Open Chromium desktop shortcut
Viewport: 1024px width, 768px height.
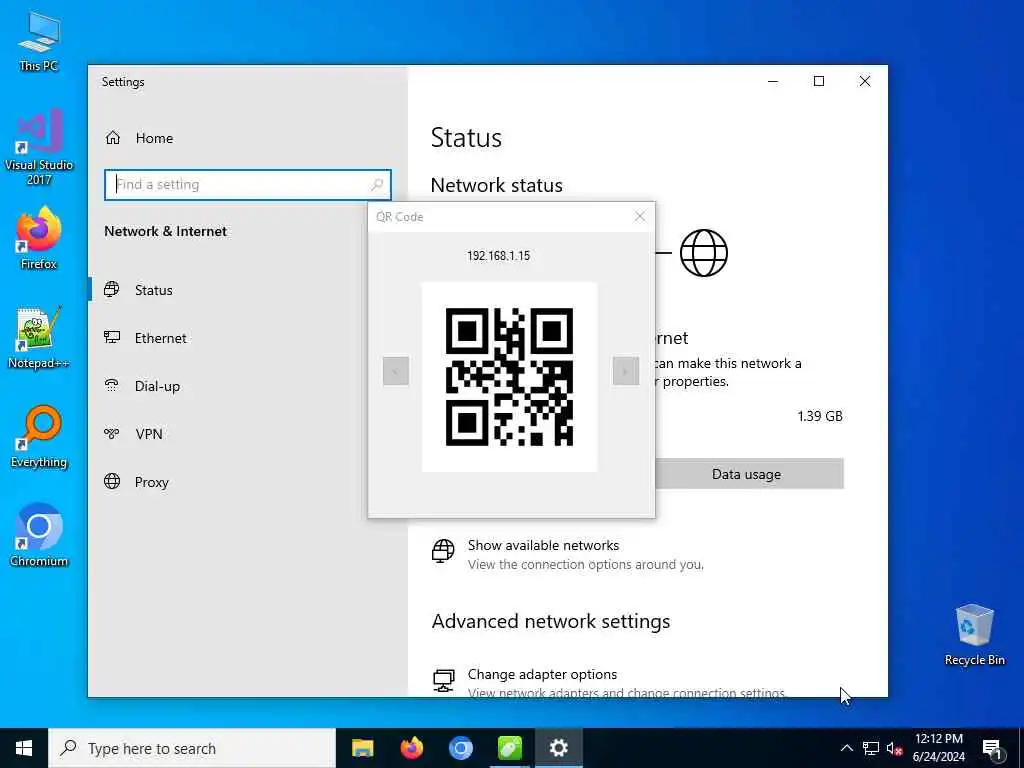pyautogui.click(x=39, y=536)
